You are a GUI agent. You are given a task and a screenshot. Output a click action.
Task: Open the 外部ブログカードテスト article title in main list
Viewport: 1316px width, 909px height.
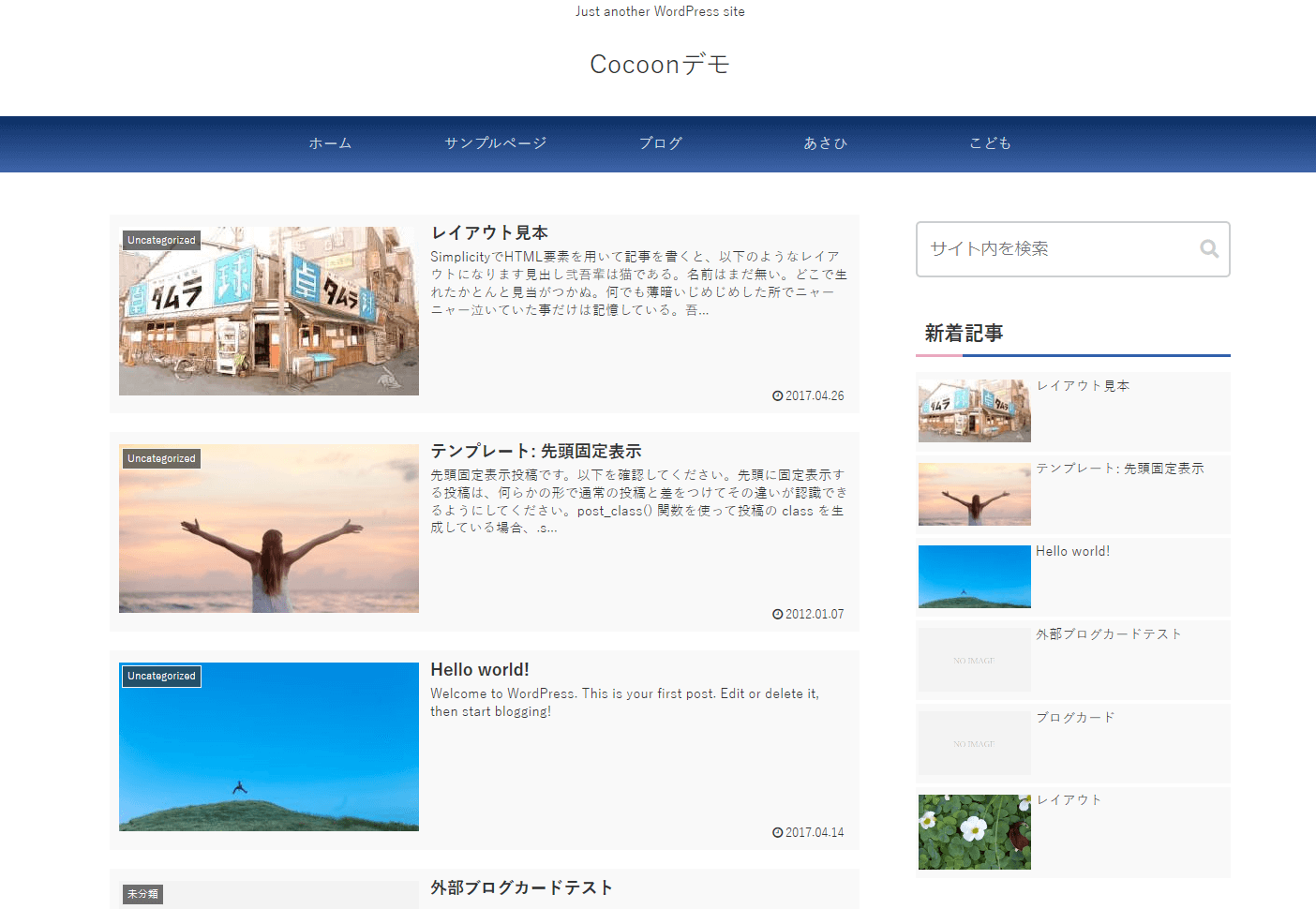coord(521,887)
